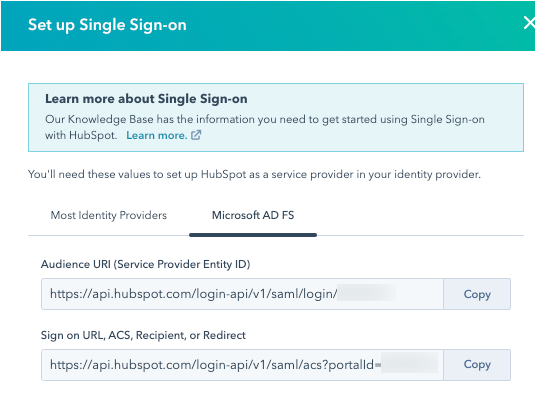Image resolution: width=536 pixels, height=402 pixels.
Task: Click the Sign on URL, ACS, Recipient label
Action: click(x=143, y=335)
